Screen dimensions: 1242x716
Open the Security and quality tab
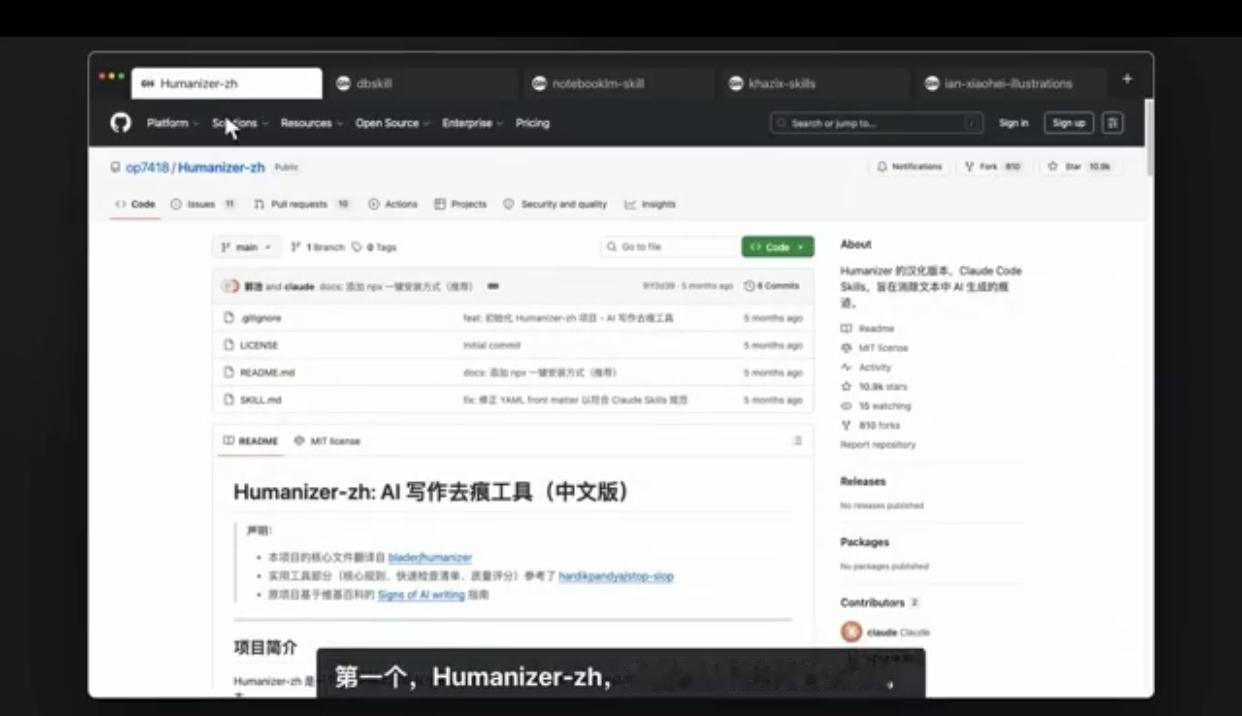555,204
